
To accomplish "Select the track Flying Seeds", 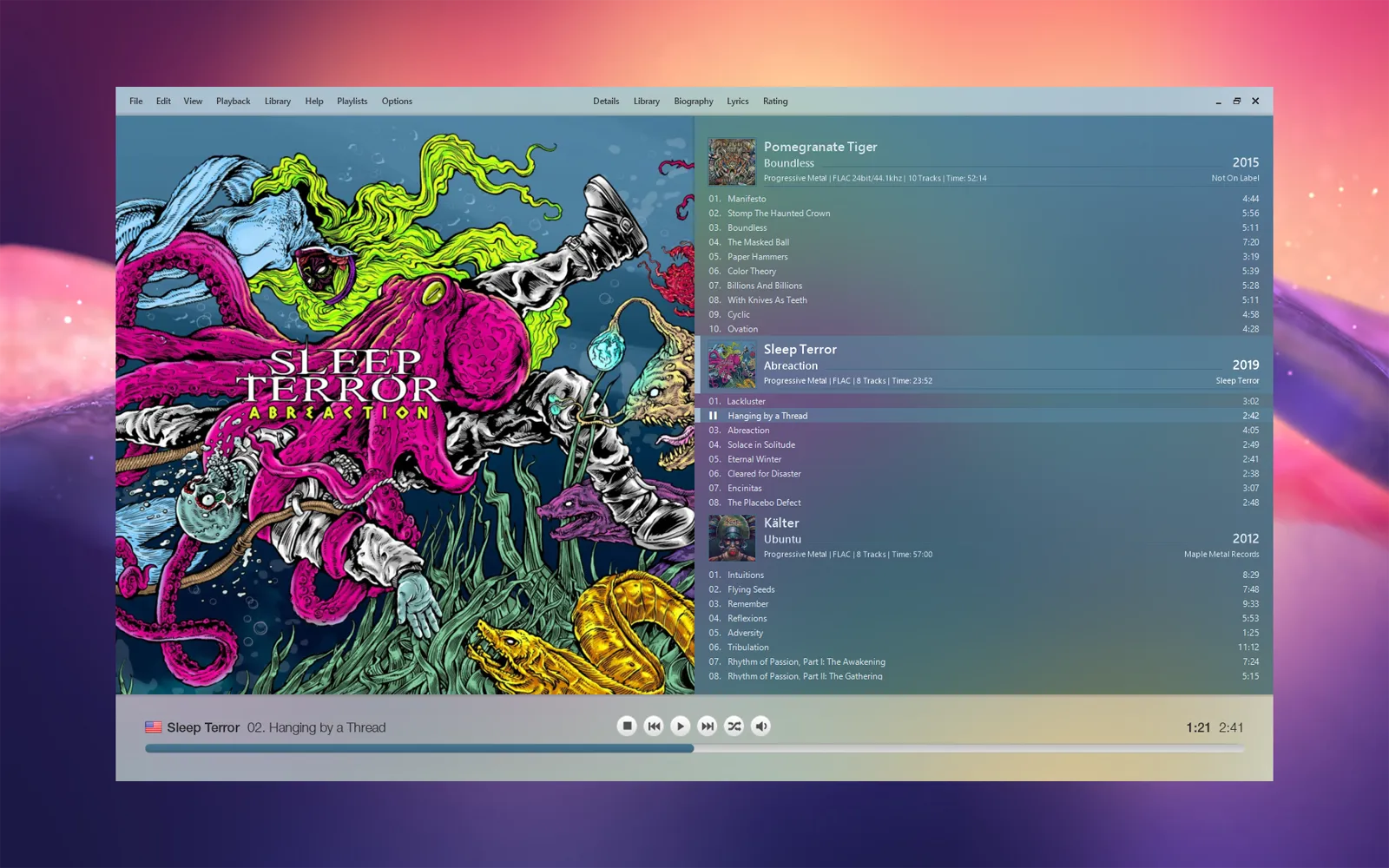I will (x=984, y=589).
